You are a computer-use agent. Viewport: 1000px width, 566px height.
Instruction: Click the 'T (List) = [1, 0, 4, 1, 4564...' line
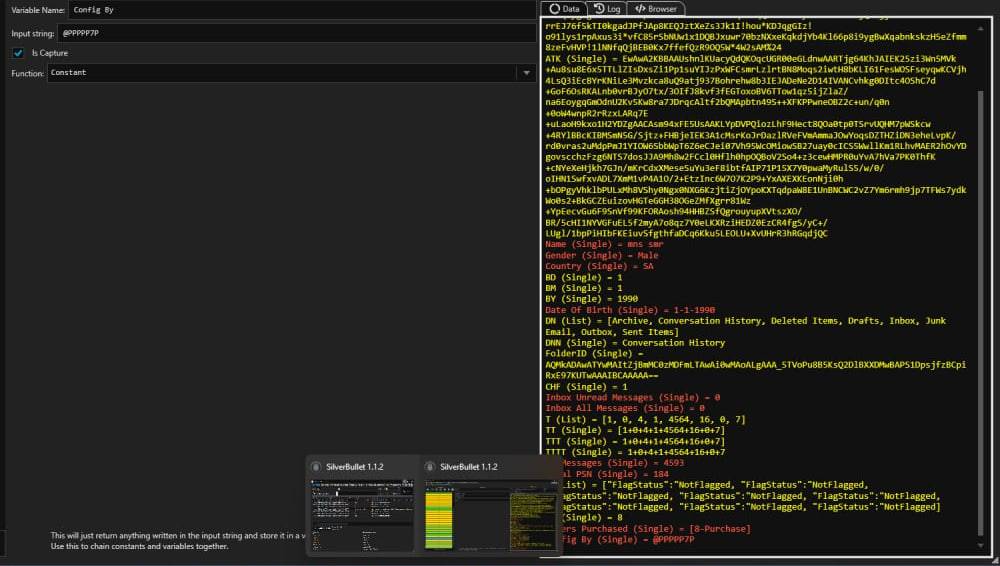tap(645, 419)
